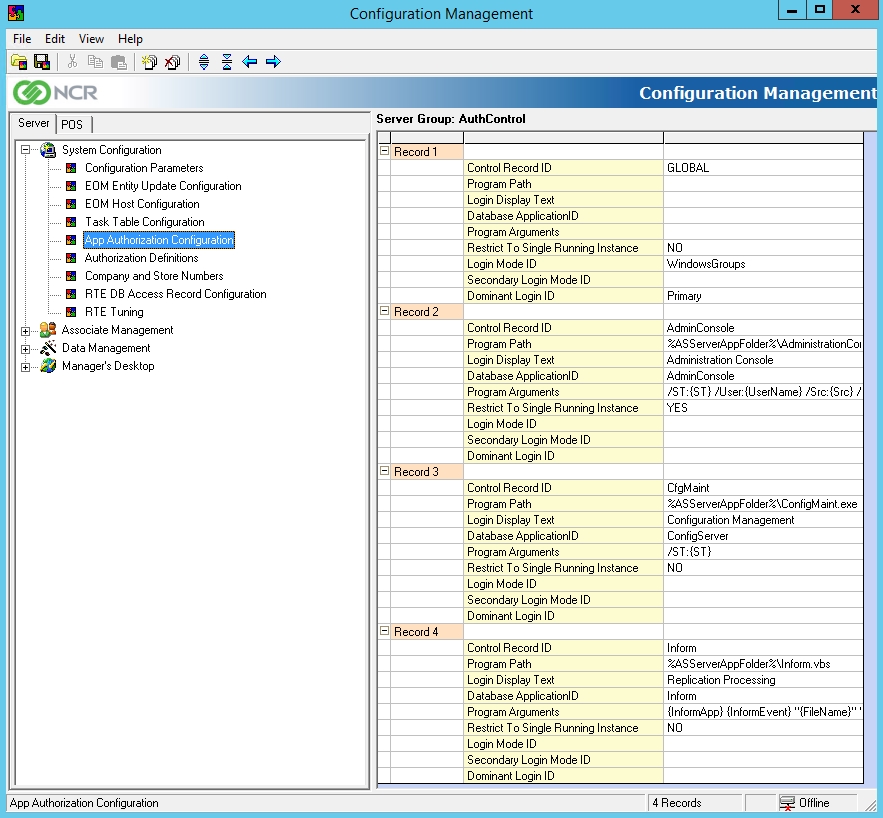883x818 pixels.
Task: Open RTE DB Access Record Configuration
Action: pos(175,294)
